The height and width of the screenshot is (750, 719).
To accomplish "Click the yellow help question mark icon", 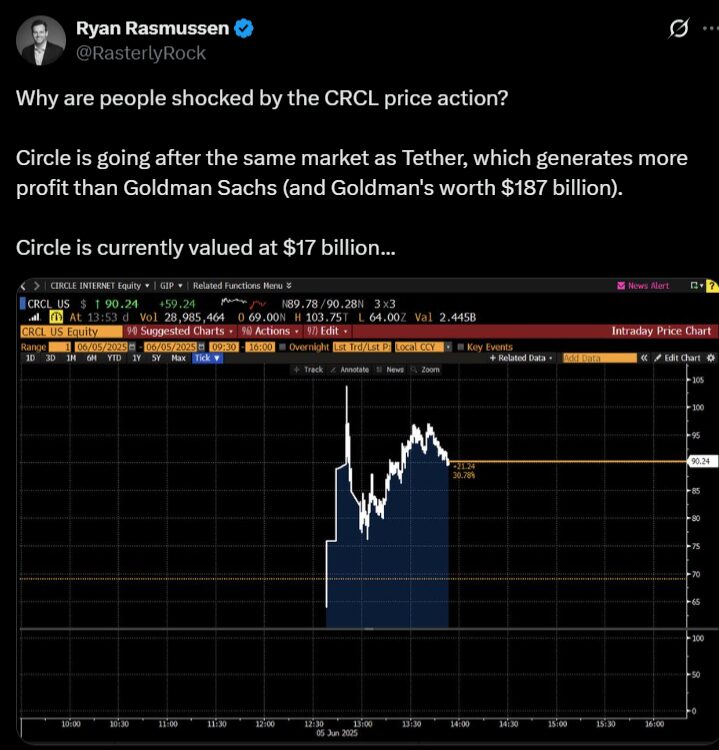I will coord(711,286).
